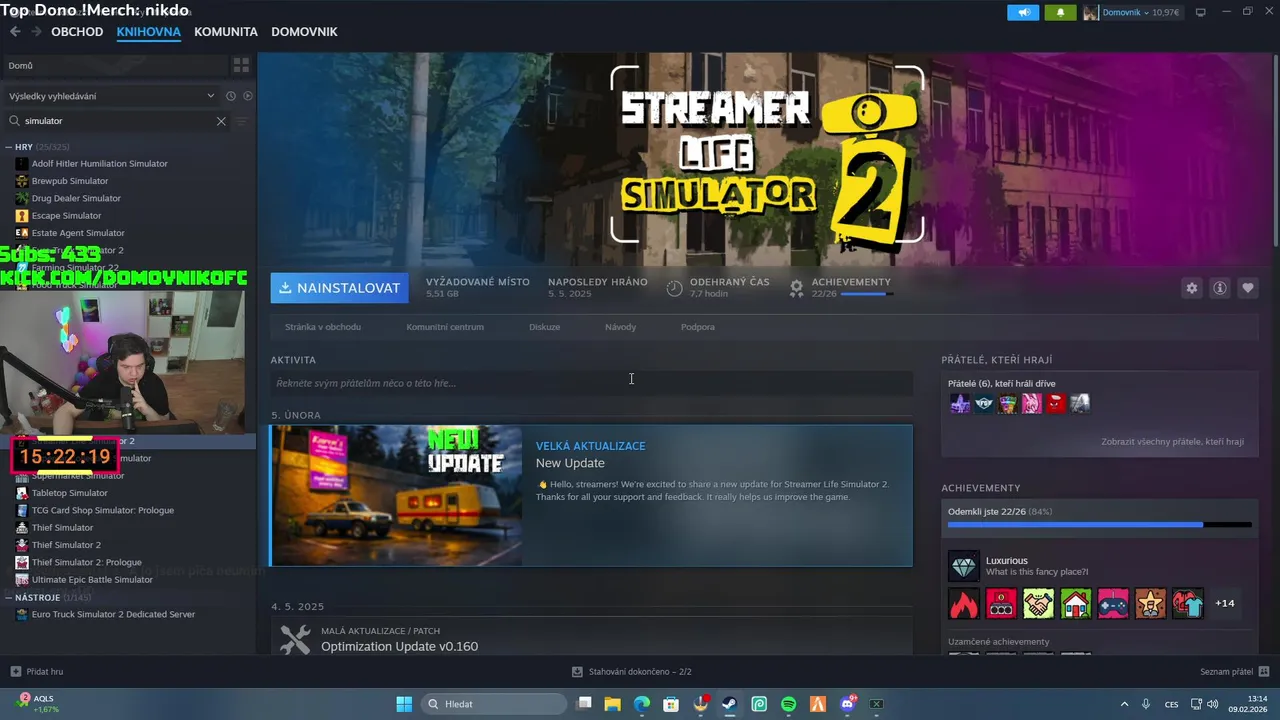This screenshot has width=1280, height=720.
Task: Select TCG Card Shop Simulator: Prologue
Action: [x=102, y=510]
